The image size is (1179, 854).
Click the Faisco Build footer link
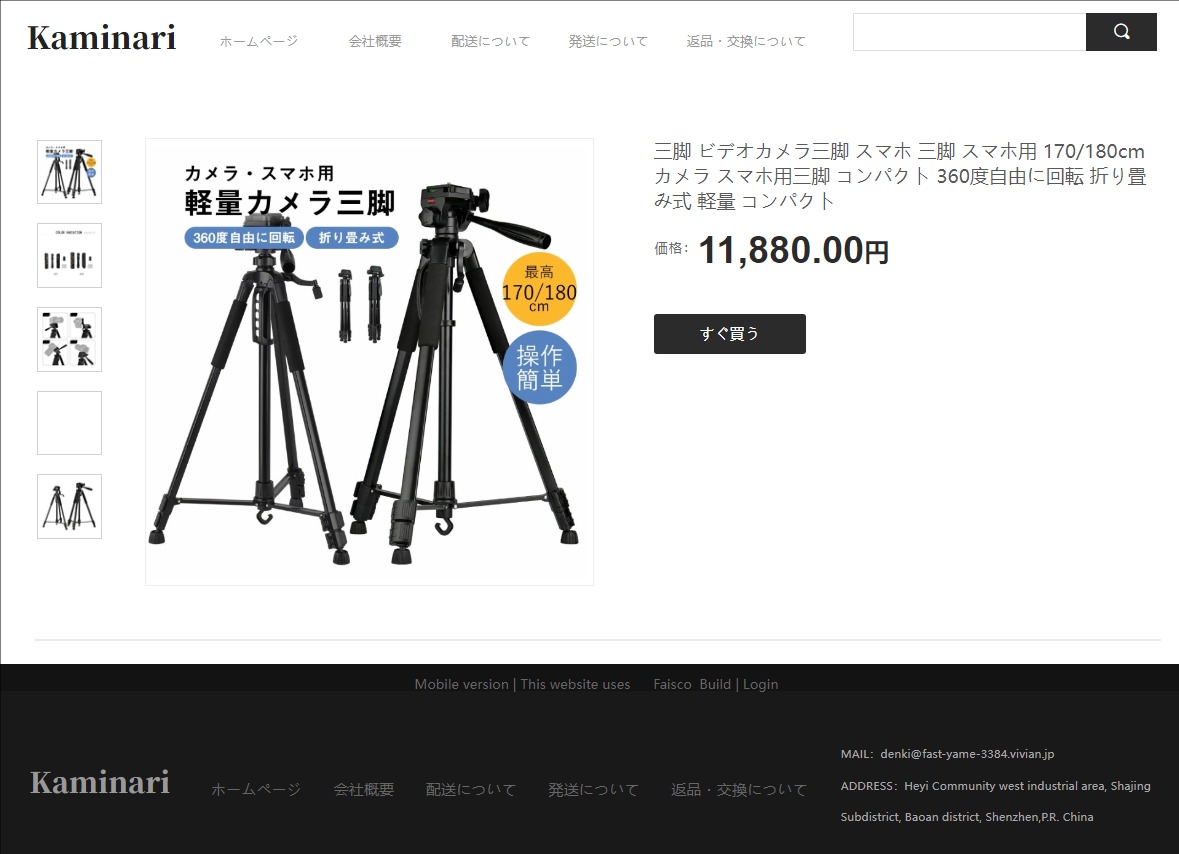coord(692,685)
